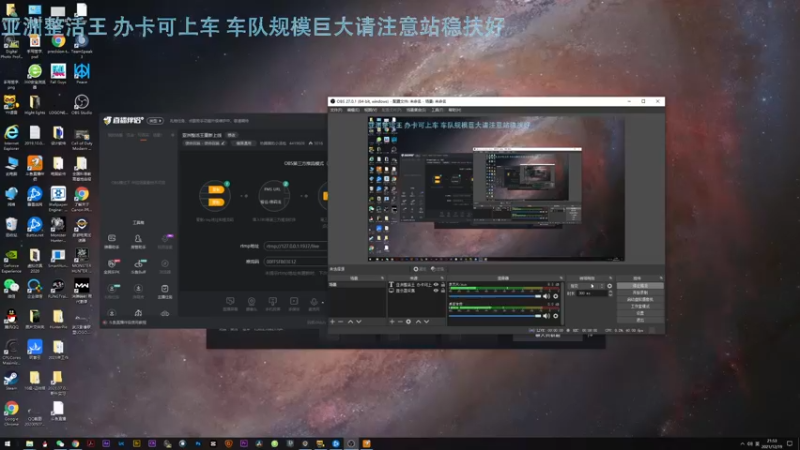Remove selected scene with minus in Scenes panel
800x450 pixels.
point(341,322)
